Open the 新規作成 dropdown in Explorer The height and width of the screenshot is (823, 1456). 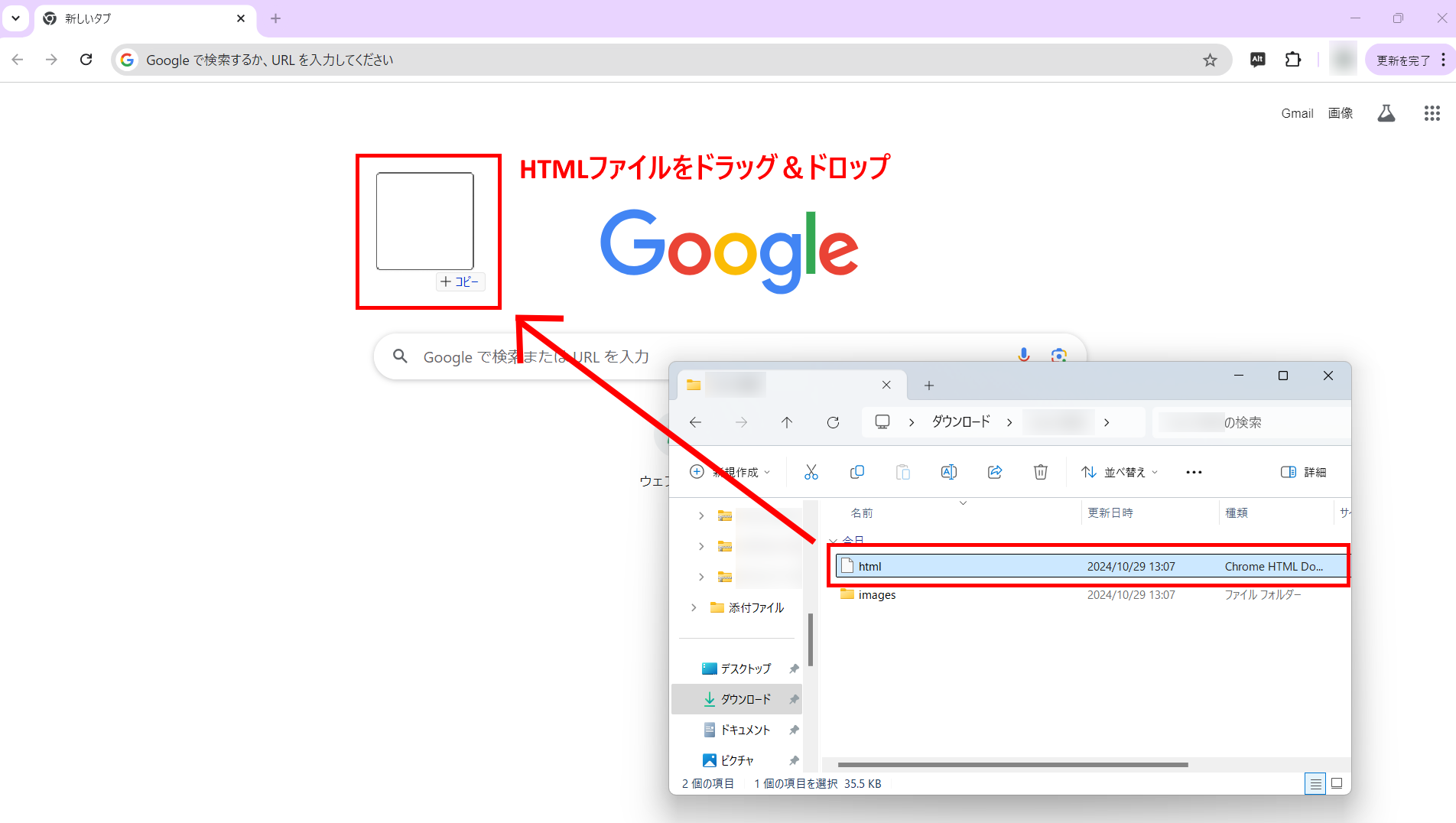[x=730, y=472]
